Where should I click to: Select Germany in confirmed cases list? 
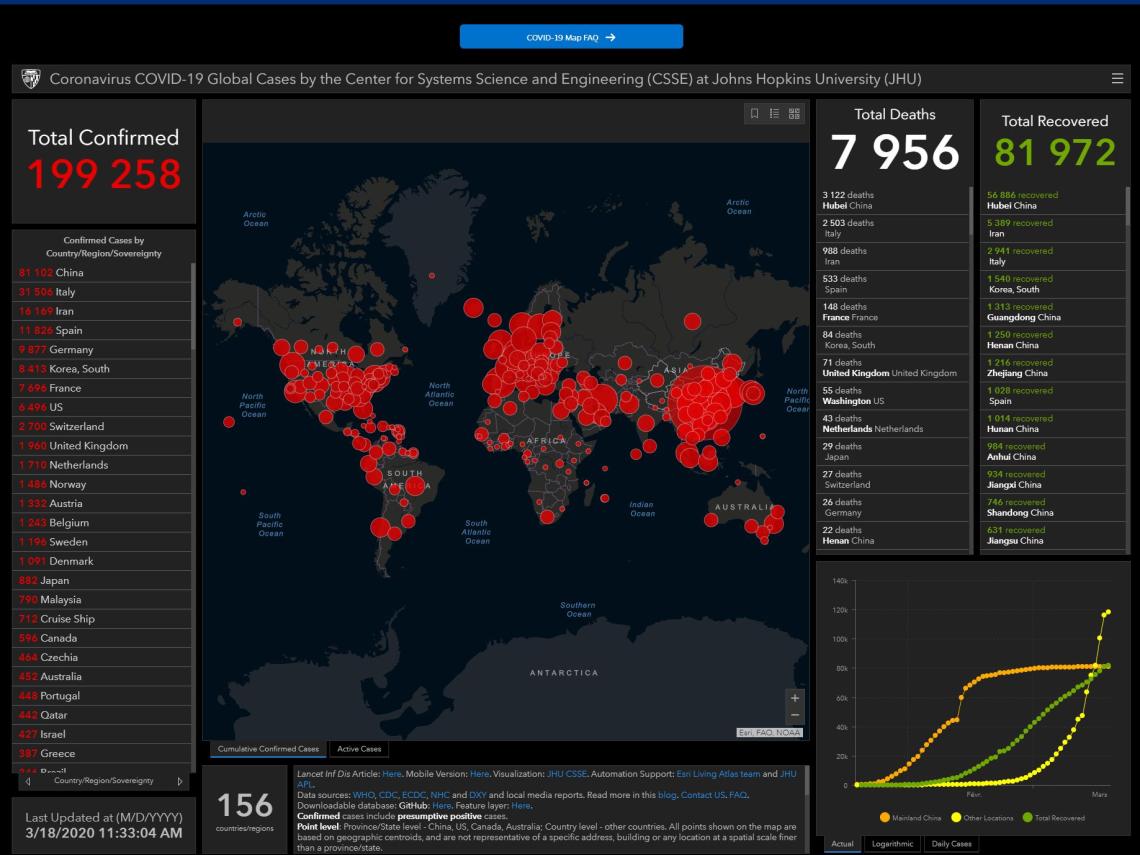(103, 350)
